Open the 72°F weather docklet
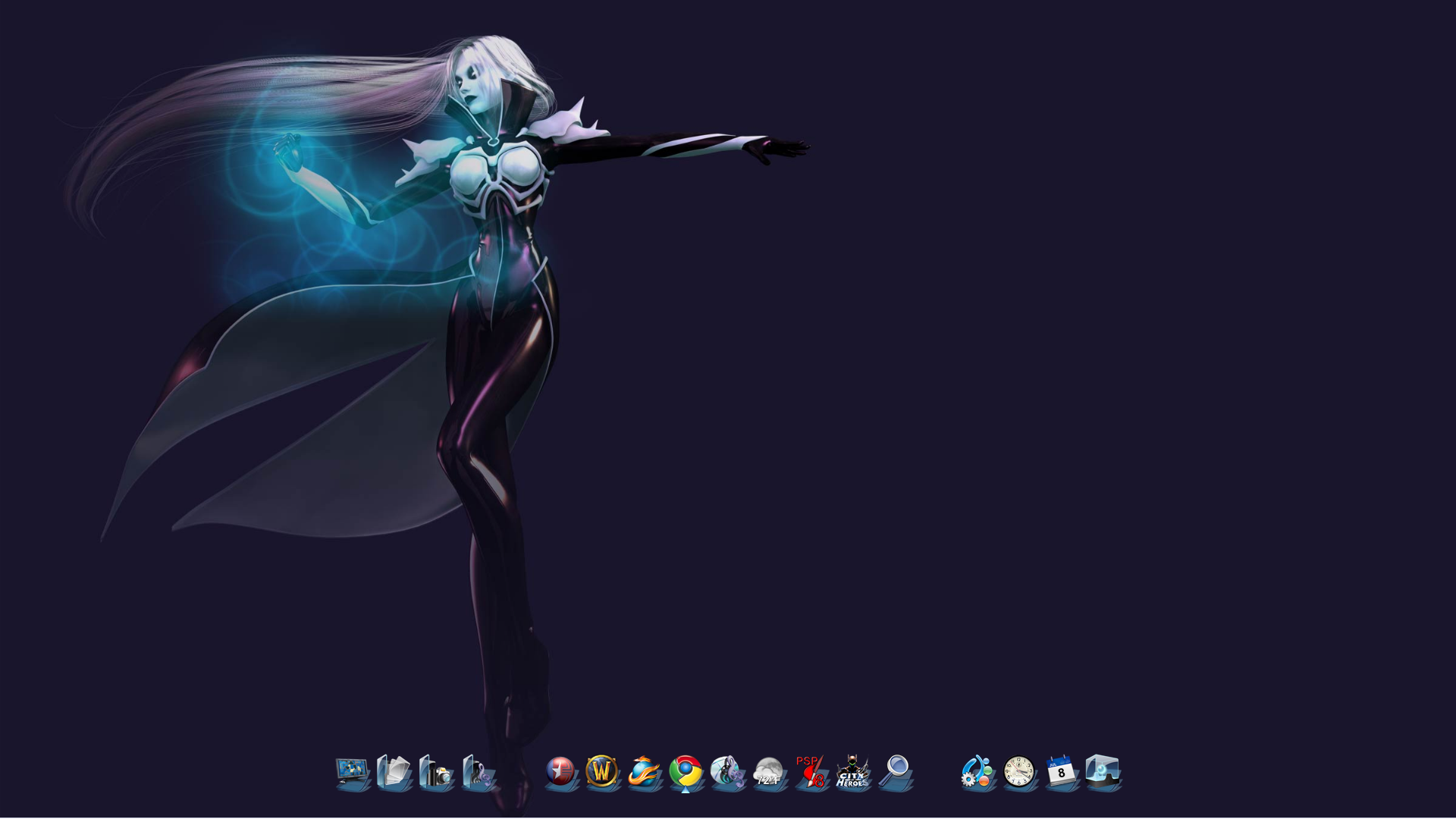This screenshot has height=819, width=1456. click(769, 772)
